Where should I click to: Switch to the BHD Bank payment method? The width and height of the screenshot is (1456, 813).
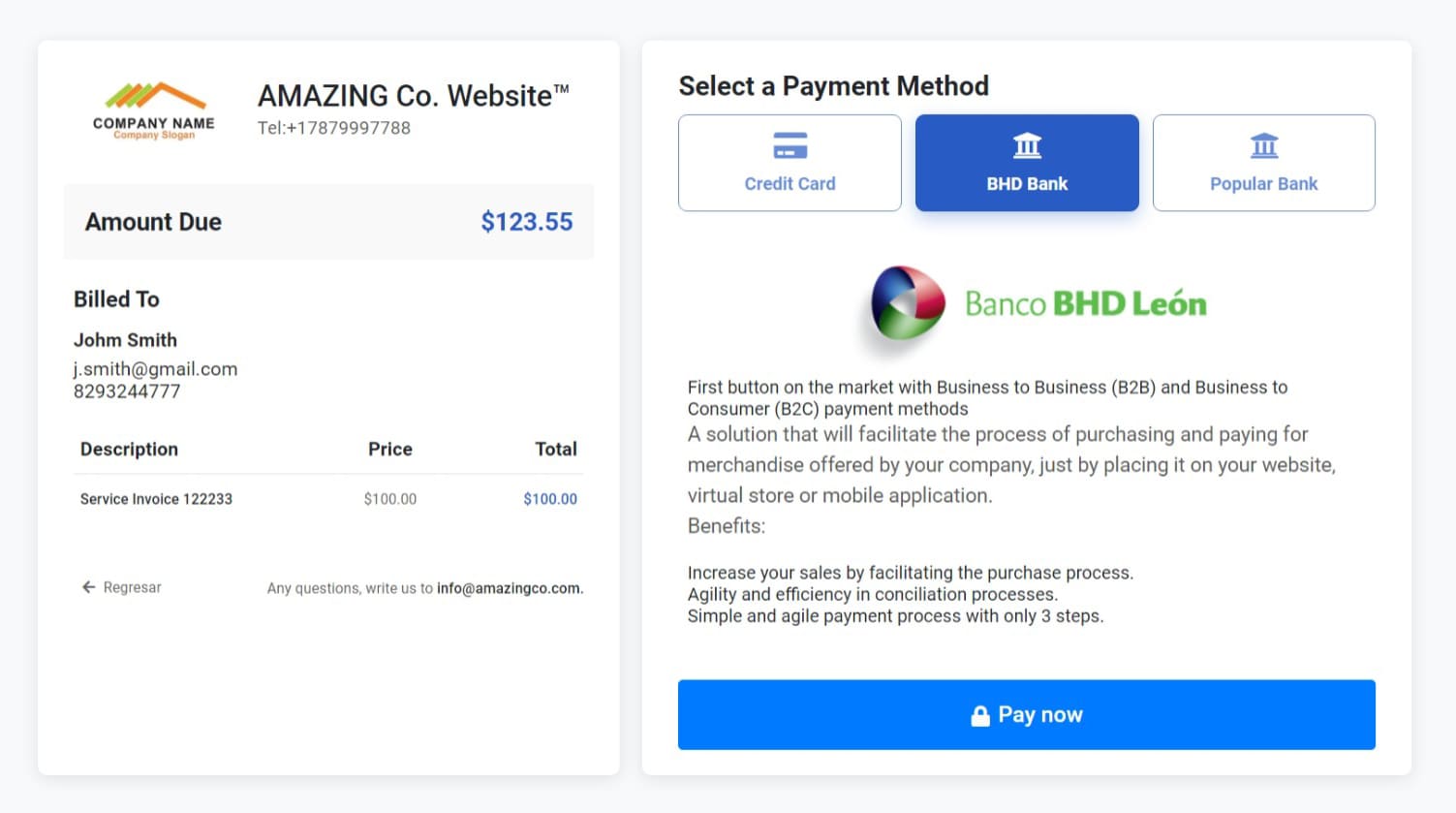(1027, 163)
